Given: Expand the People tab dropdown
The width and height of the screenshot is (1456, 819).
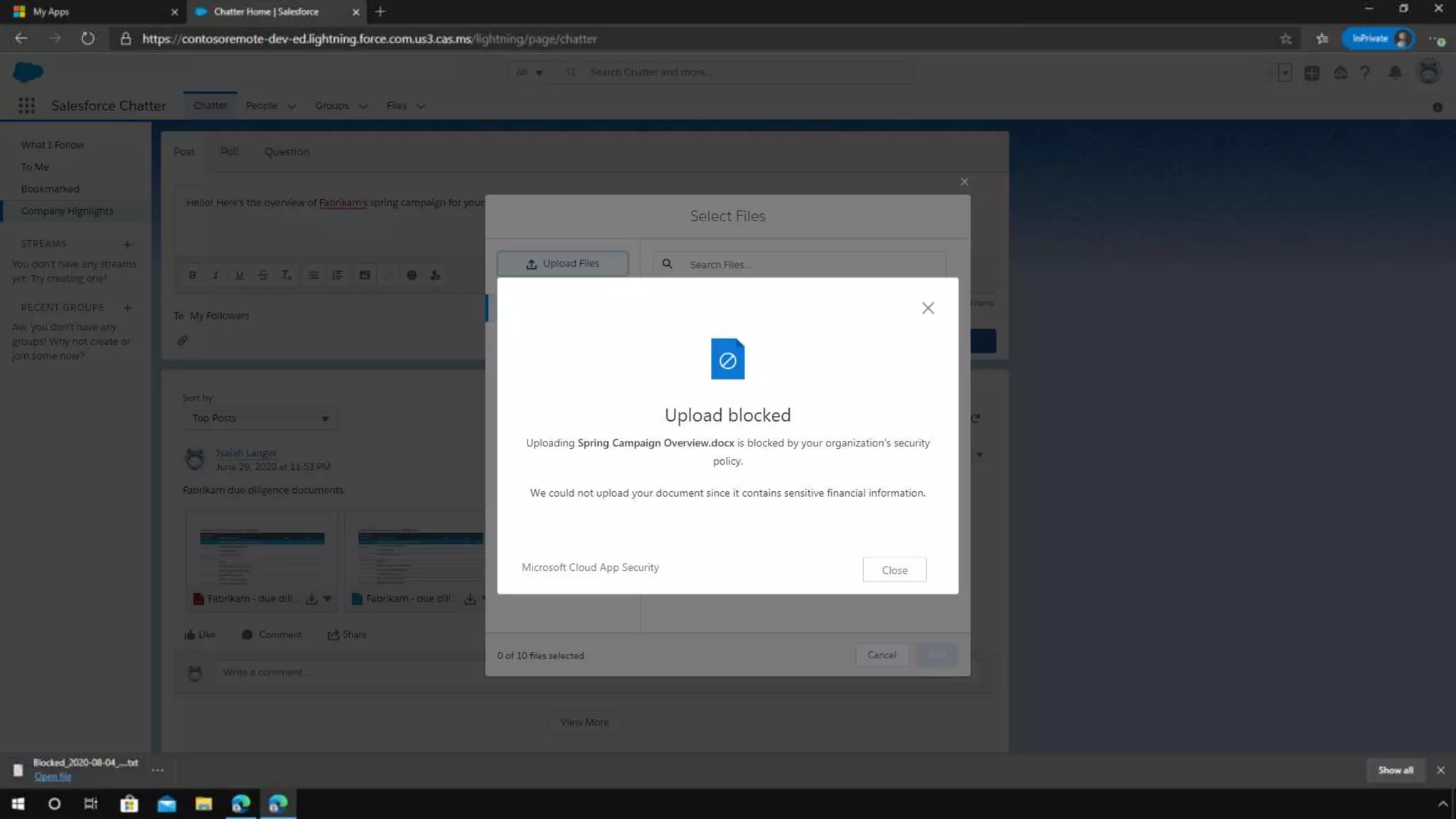Looking at the screenshot, I should (291, 106).
